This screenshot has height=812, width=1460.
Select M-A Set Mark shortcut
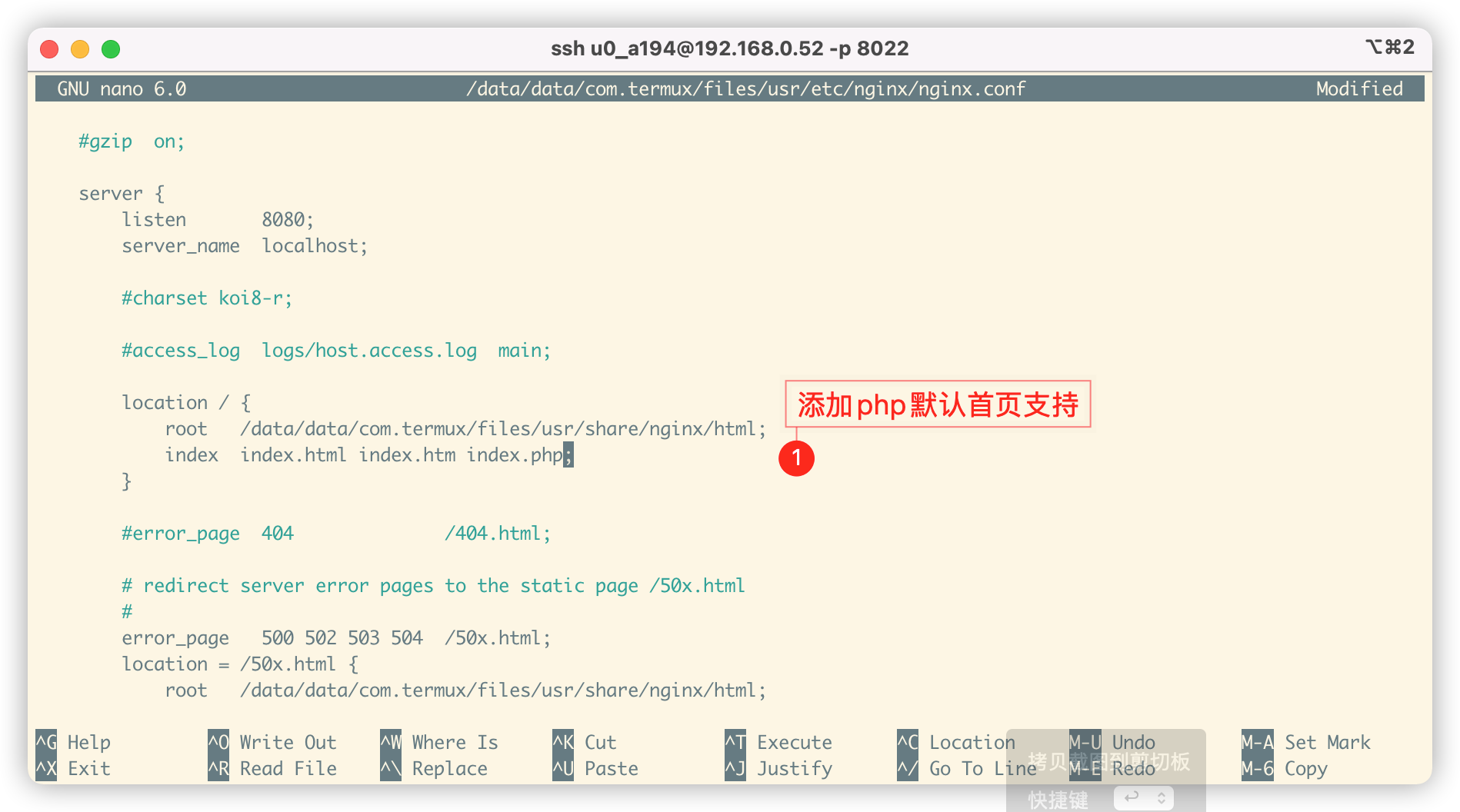click(1308, 741)
